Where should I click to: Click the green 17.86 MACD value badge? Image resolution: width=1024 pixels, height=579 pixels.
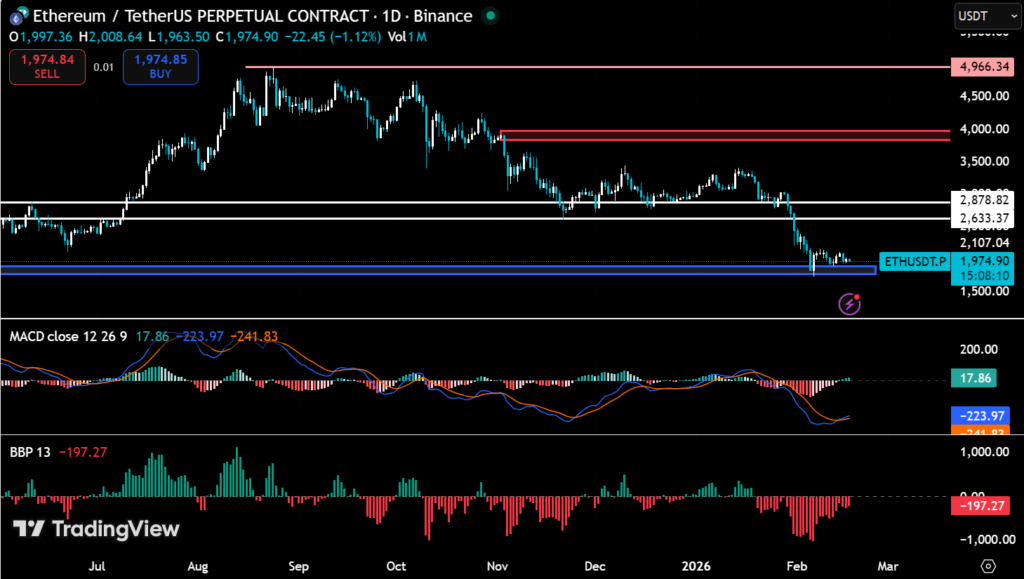975,378
